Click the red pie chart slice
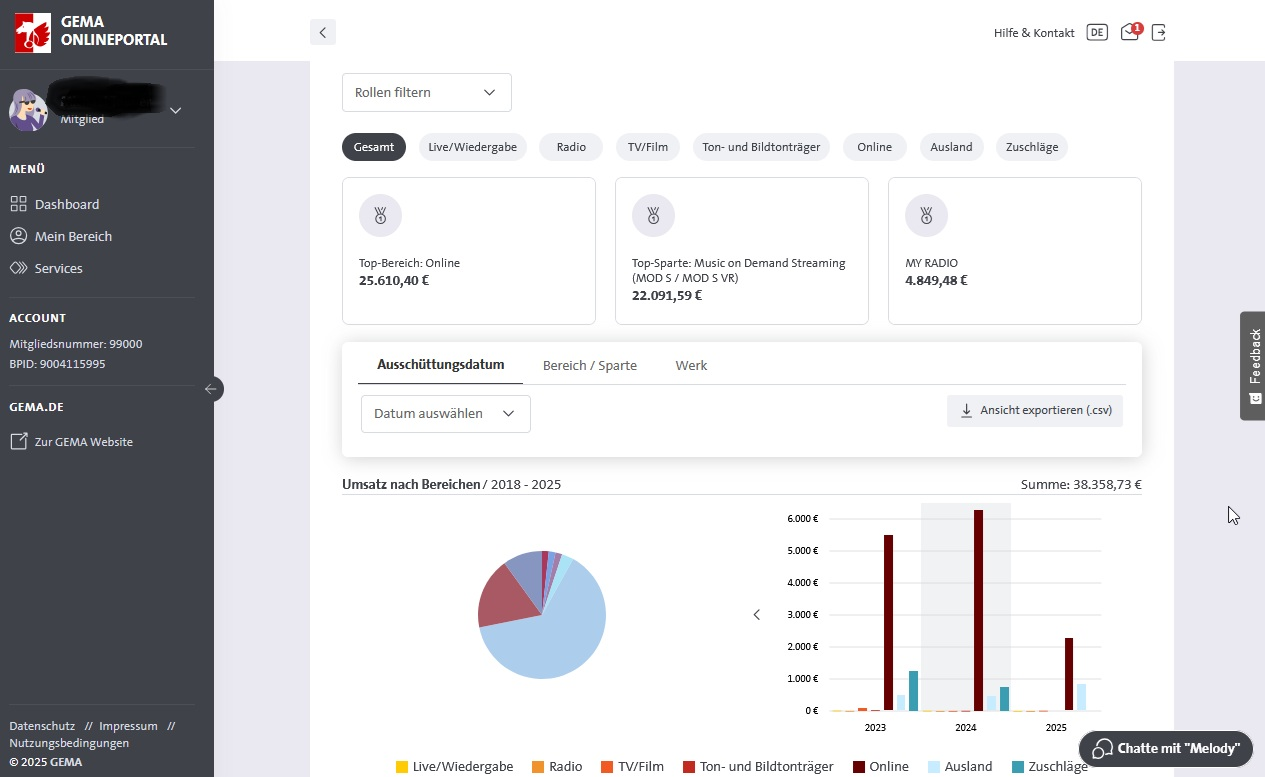The width and height of the screenshot is (1265, 777). [507, 598]
